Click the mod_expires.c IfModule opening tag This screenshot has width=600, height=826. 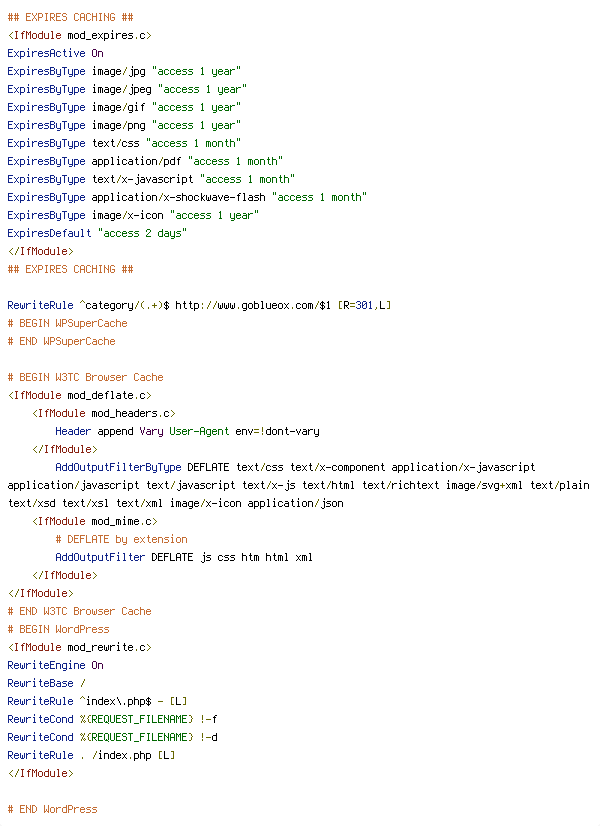[80, 35]
